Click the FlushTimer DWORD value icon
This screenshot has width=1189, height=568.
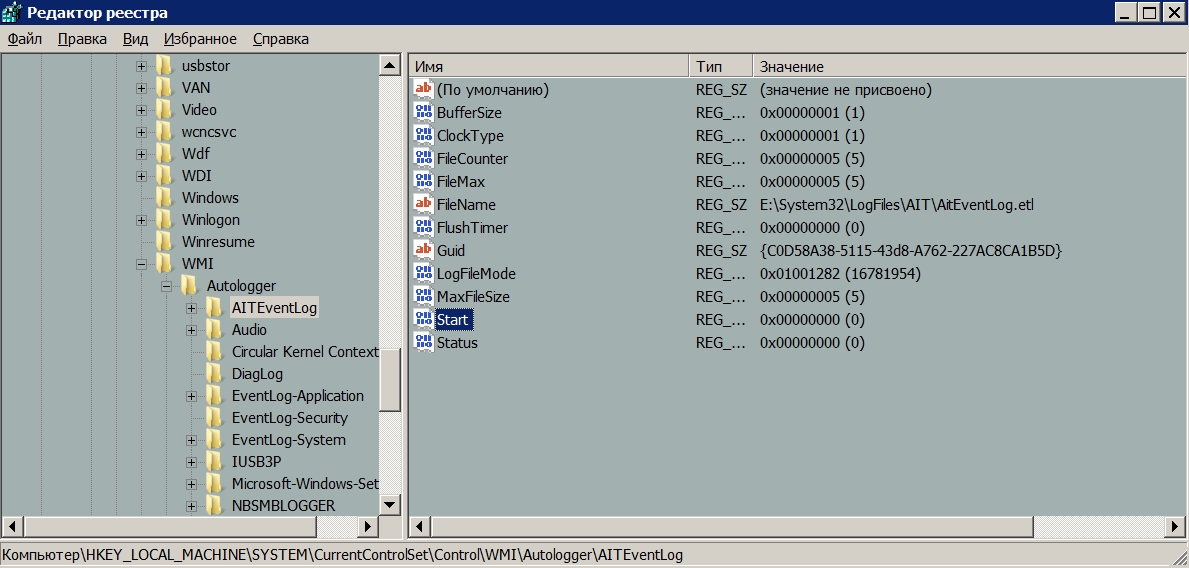pos(423,228)
